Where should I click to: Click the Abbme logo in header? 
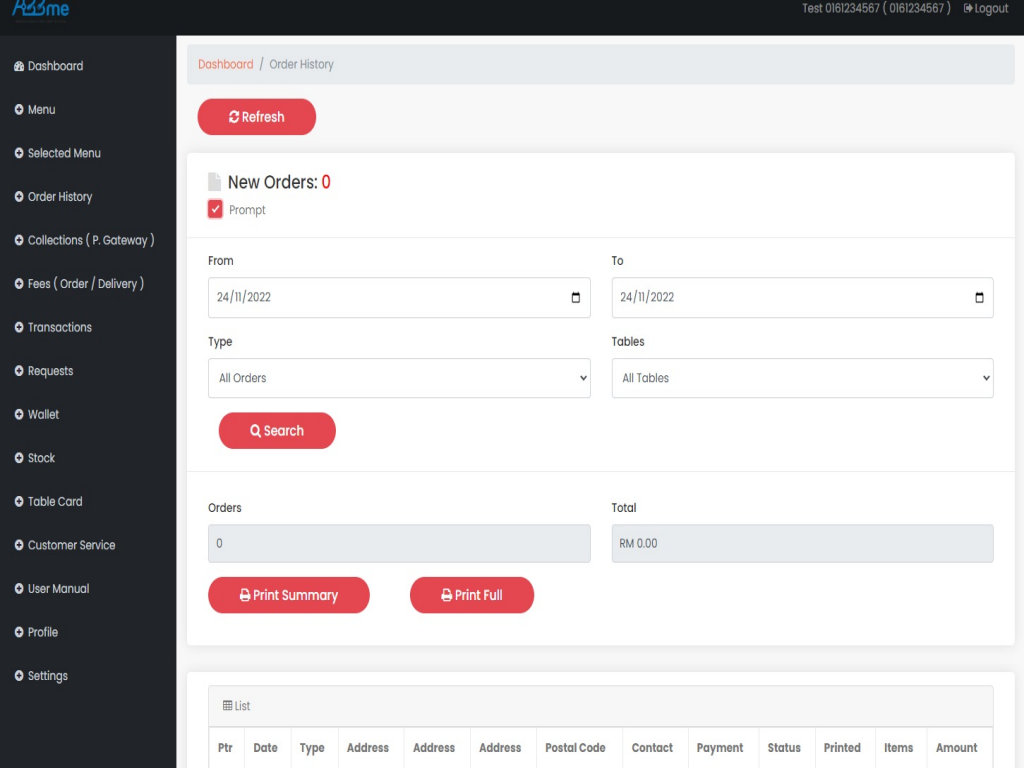tap(41, 9)
